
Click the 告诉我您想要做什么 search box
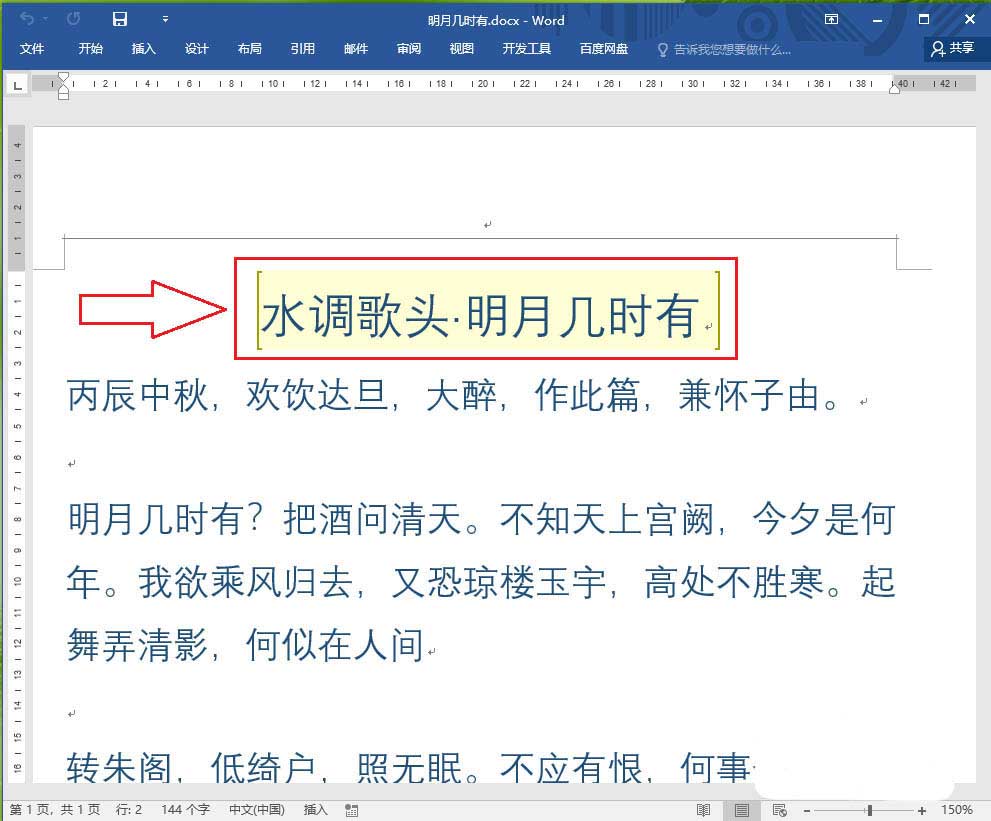click(x=725, y=49)
